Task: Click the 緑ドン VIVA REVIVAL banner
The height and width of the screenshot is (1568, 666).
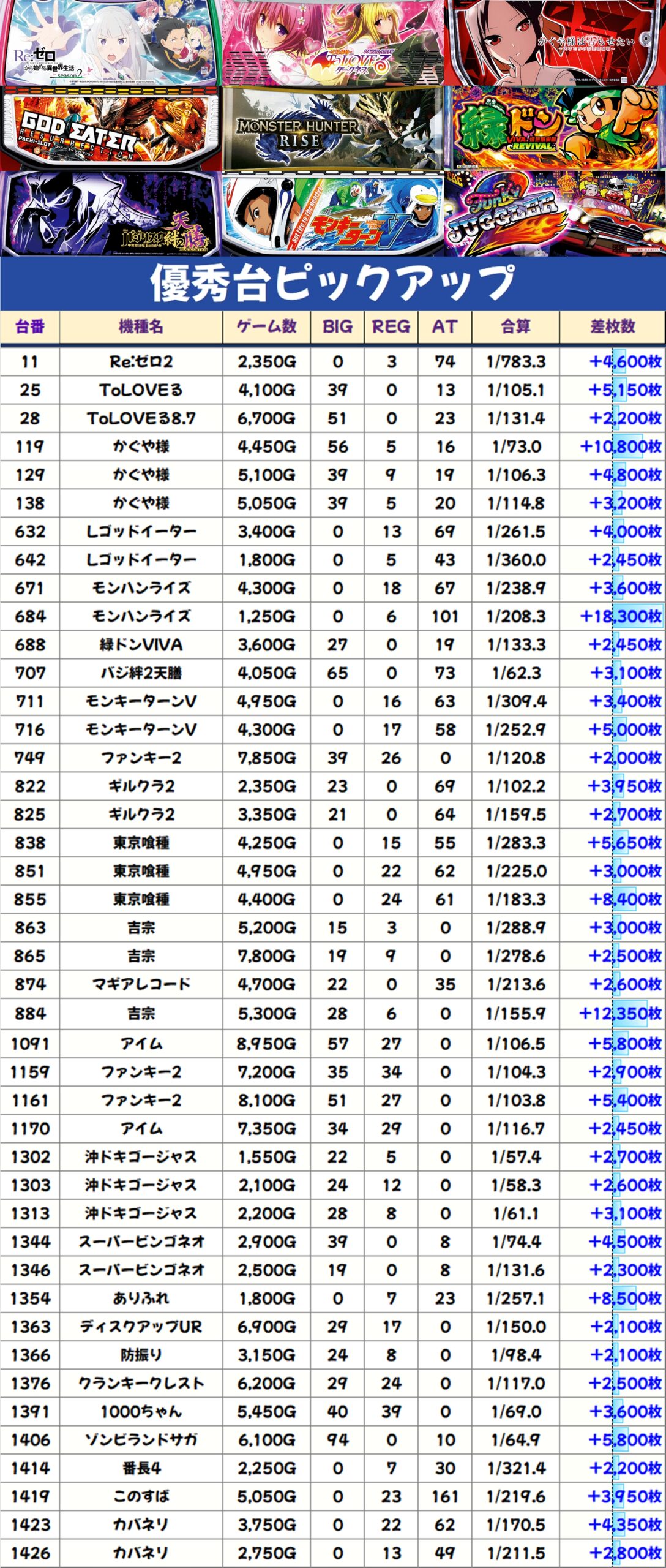Action: [x=555, y=128]
